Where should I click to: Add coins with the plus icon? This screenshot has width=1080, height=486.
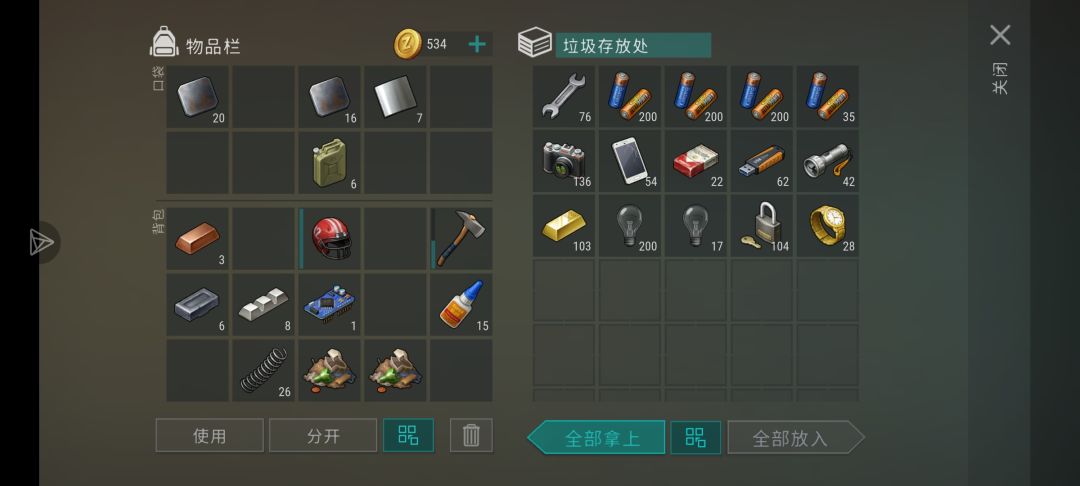click(x=477, y=45)
